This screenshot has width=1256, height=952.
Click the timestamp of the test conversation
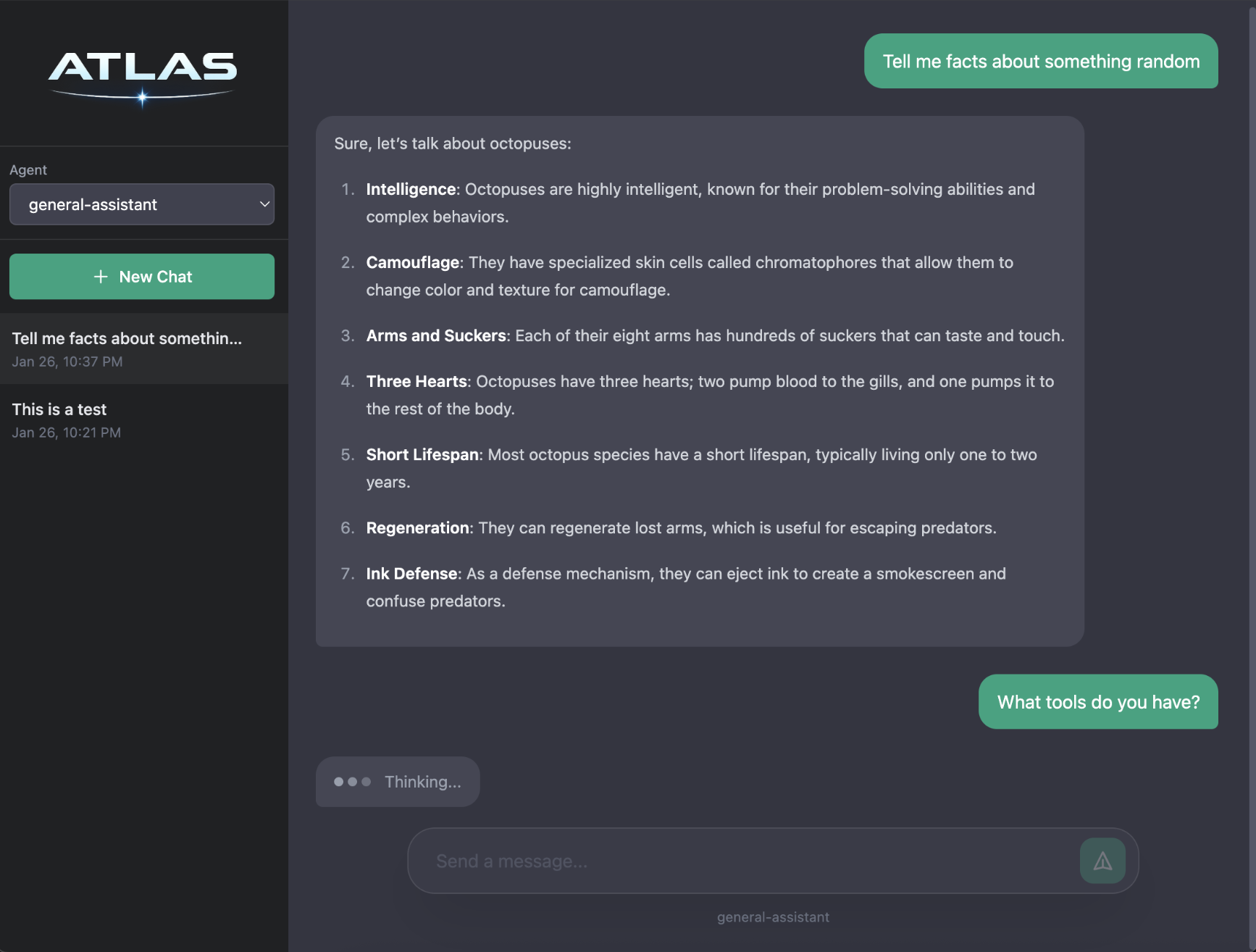click(x=65, y=432)
